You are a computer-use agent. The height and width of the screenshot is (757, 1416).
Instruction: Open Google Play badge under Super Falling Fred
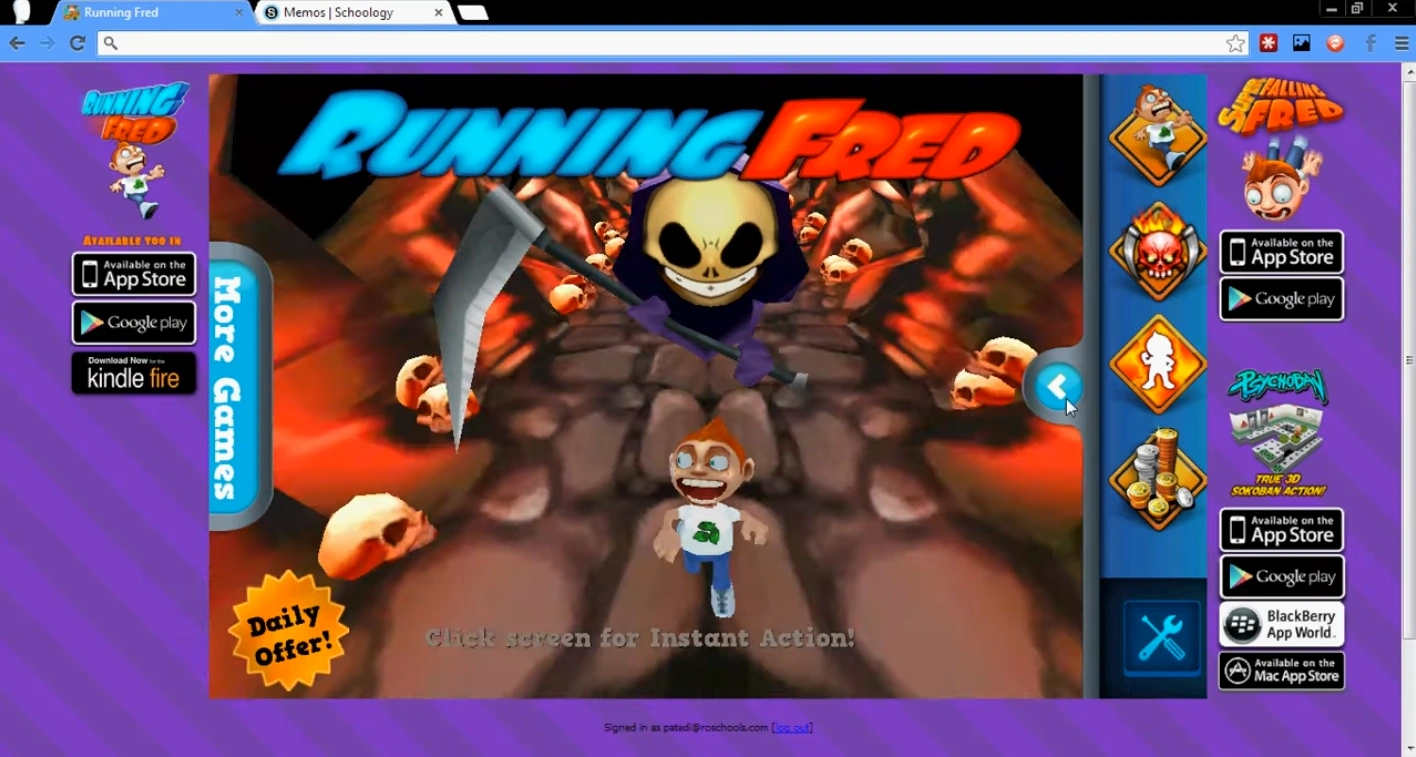point(1281,299)
